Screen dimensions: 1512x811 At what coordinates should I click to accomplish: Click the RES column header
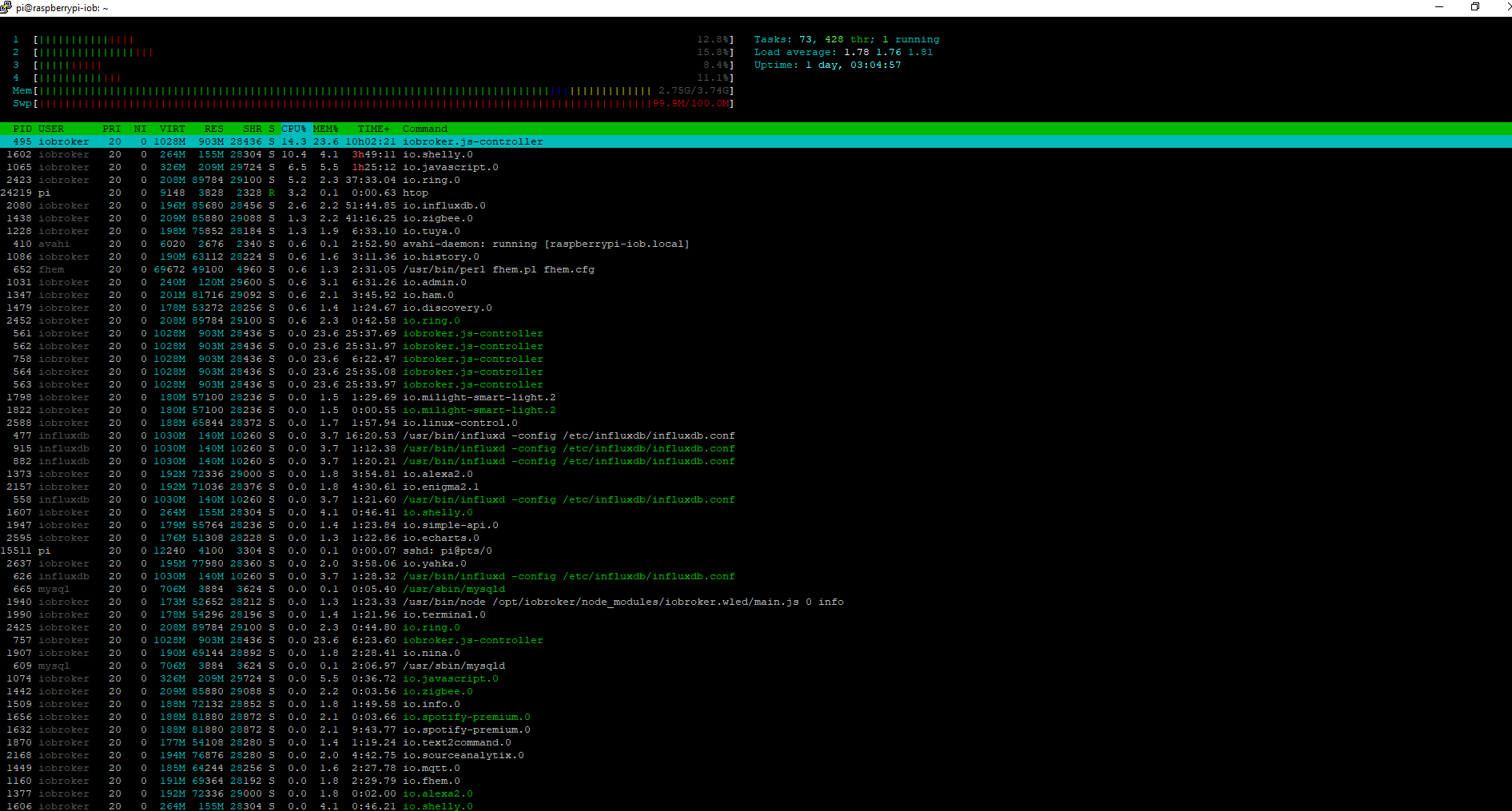[214, 129]
